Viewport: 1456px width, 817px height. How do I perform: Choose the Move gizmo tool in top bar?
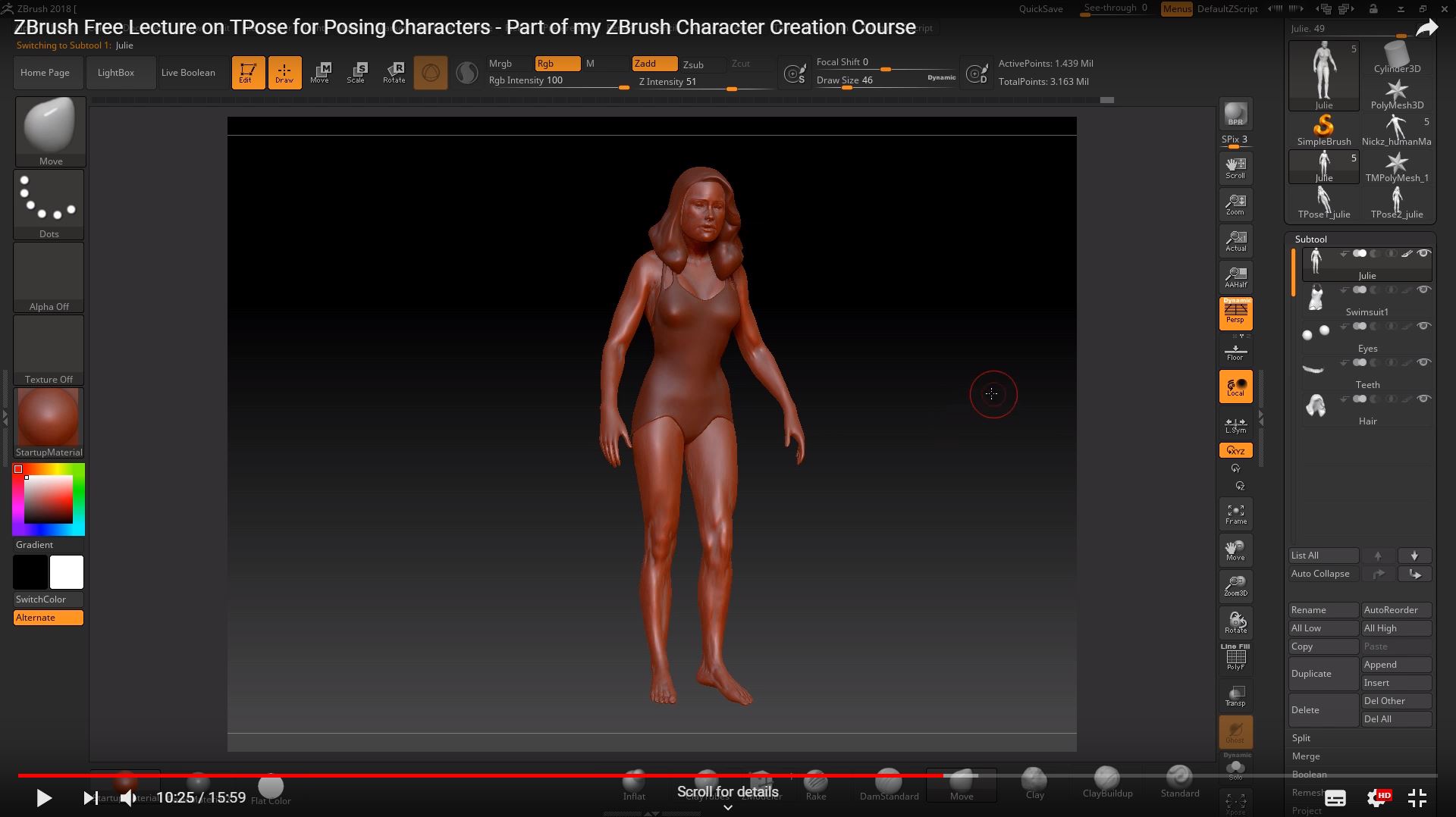click(x=320, y=73)
